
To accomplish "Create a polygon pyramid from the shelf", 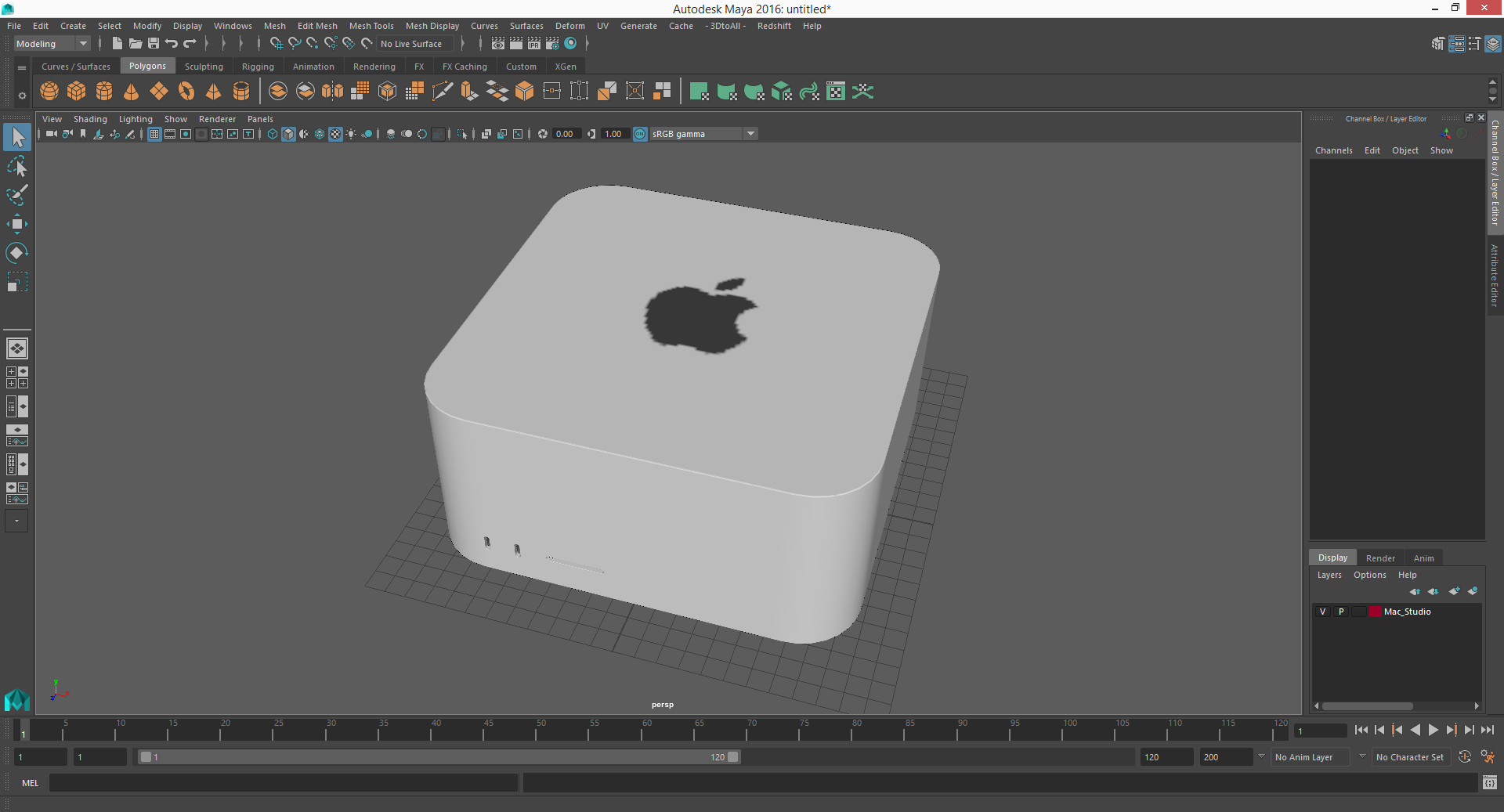I will pyautogui.click(x=214, y=92).
